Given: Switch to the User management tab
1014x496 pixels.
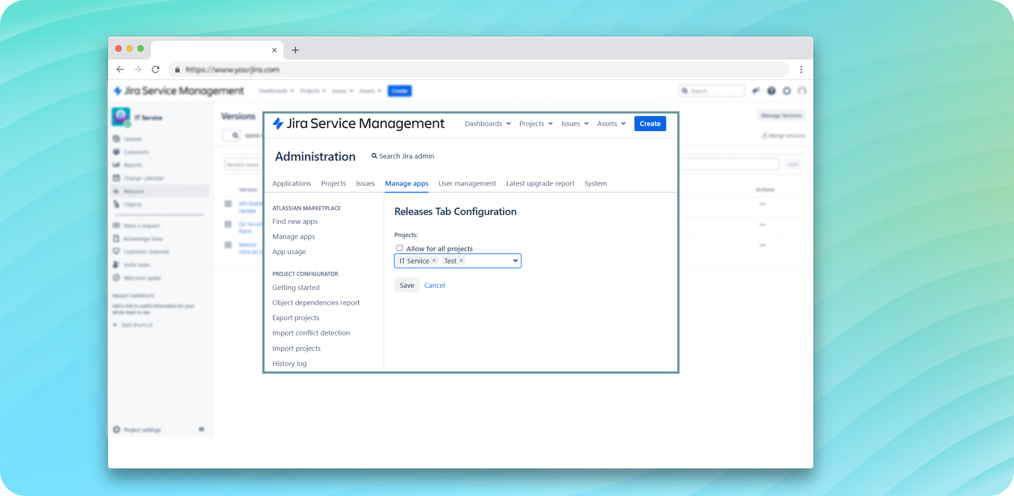Looking at the screenshot, I should tap(467, 184).
